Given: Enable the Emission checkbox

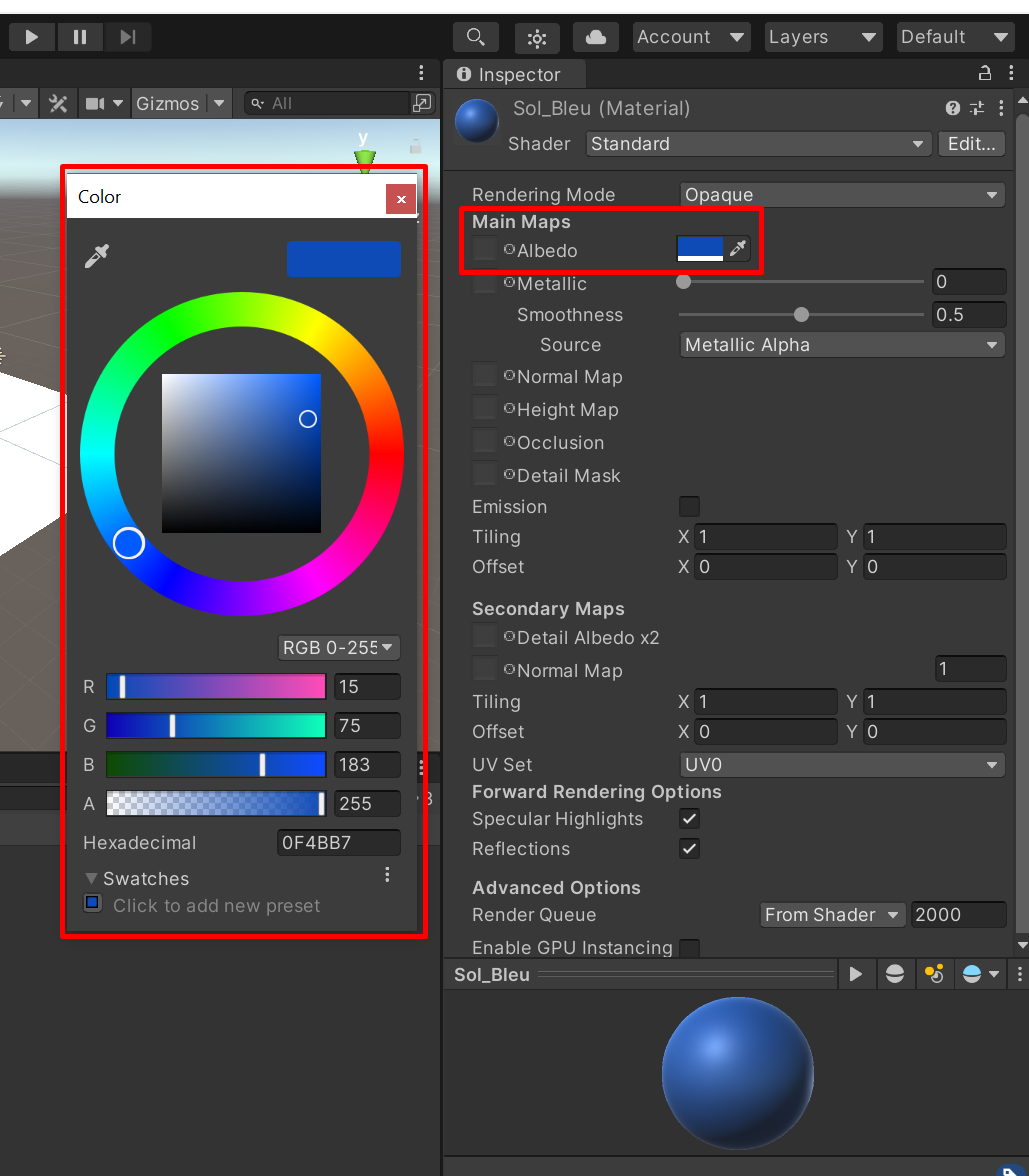Looking at the screenshot, I should click(689, 506).
